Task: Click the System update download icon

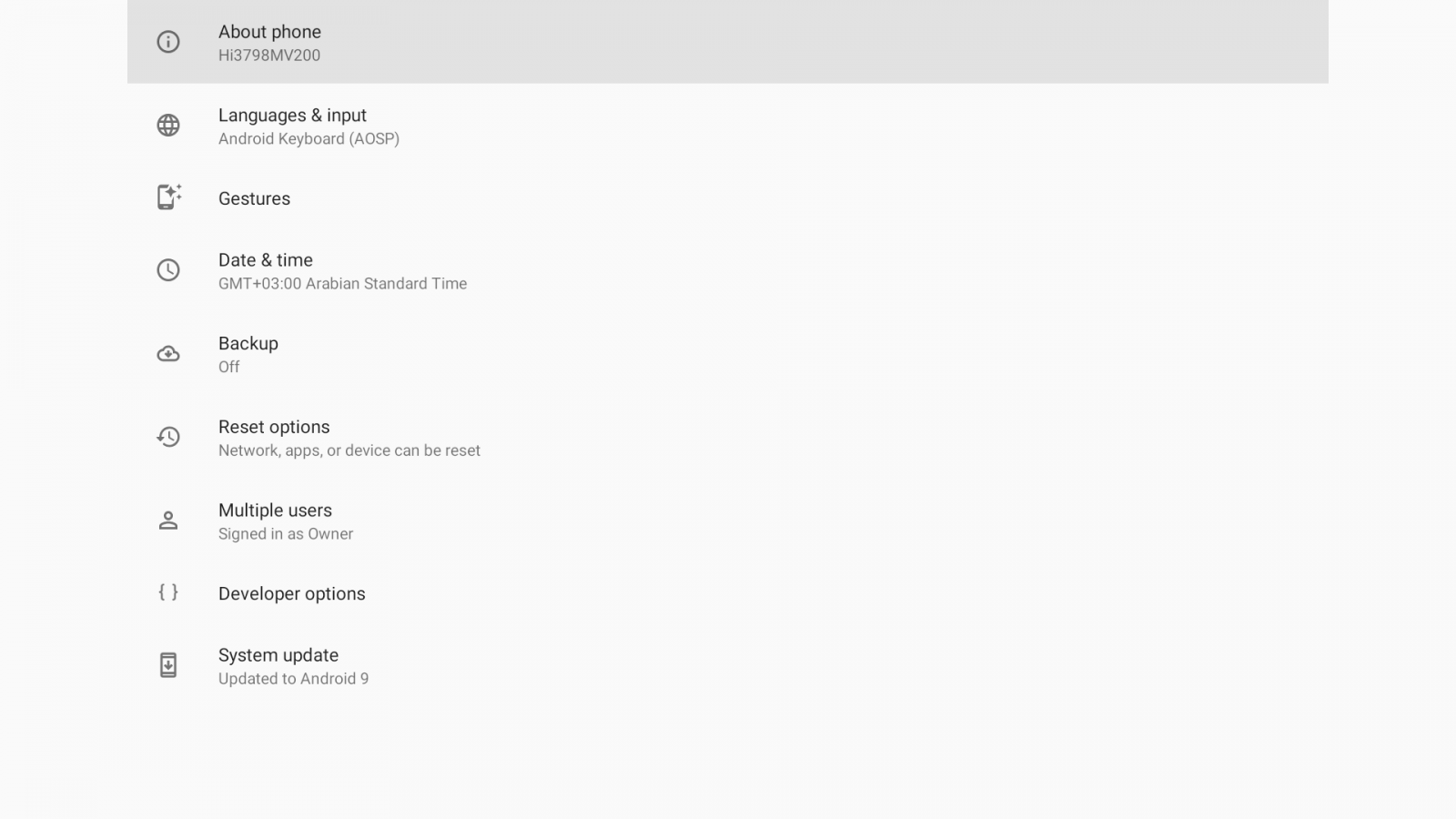Action: [168, 665]
